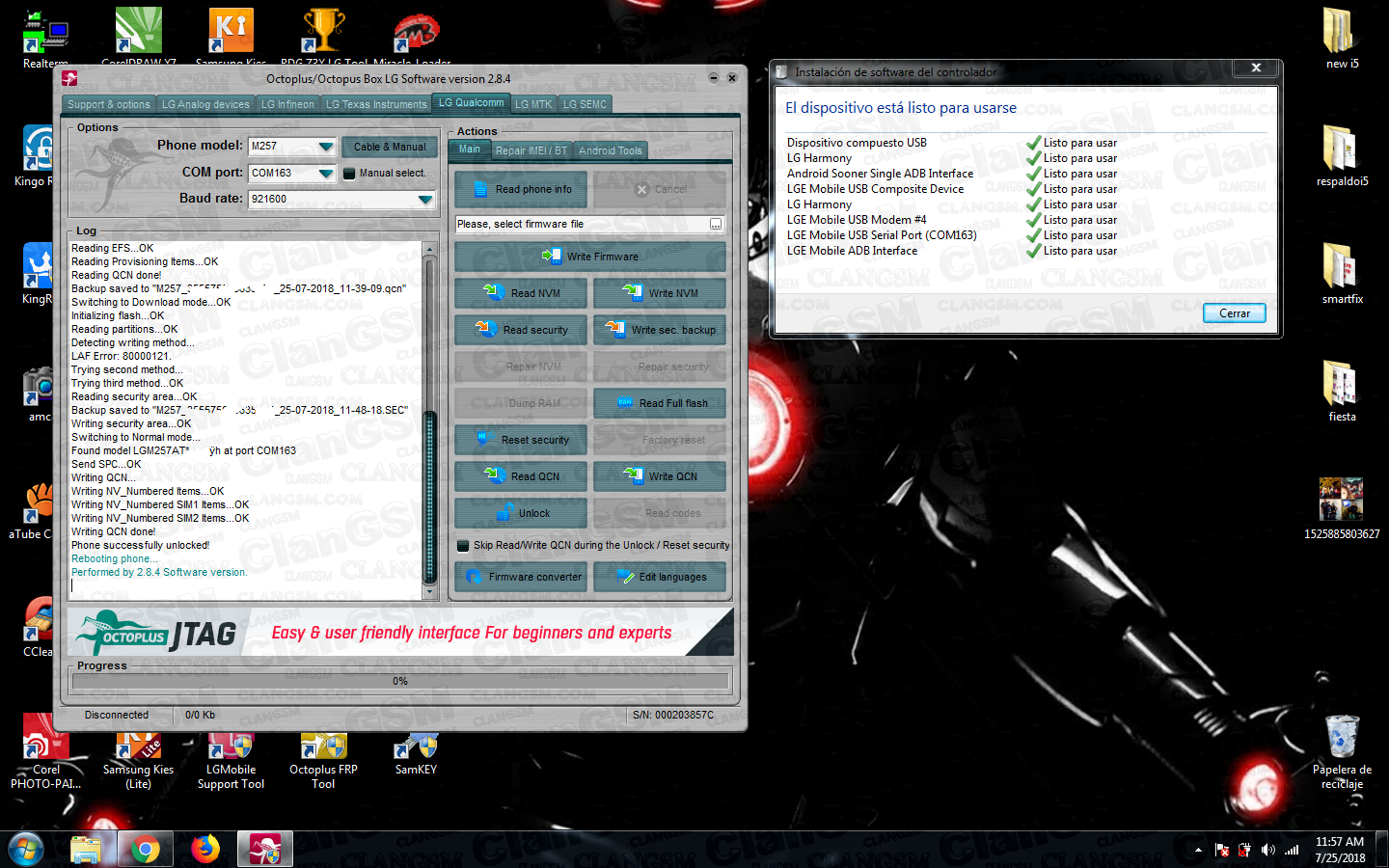1389x868 pixels.
Task: Click Write Firmware button
Action: (x=590, y=257)
